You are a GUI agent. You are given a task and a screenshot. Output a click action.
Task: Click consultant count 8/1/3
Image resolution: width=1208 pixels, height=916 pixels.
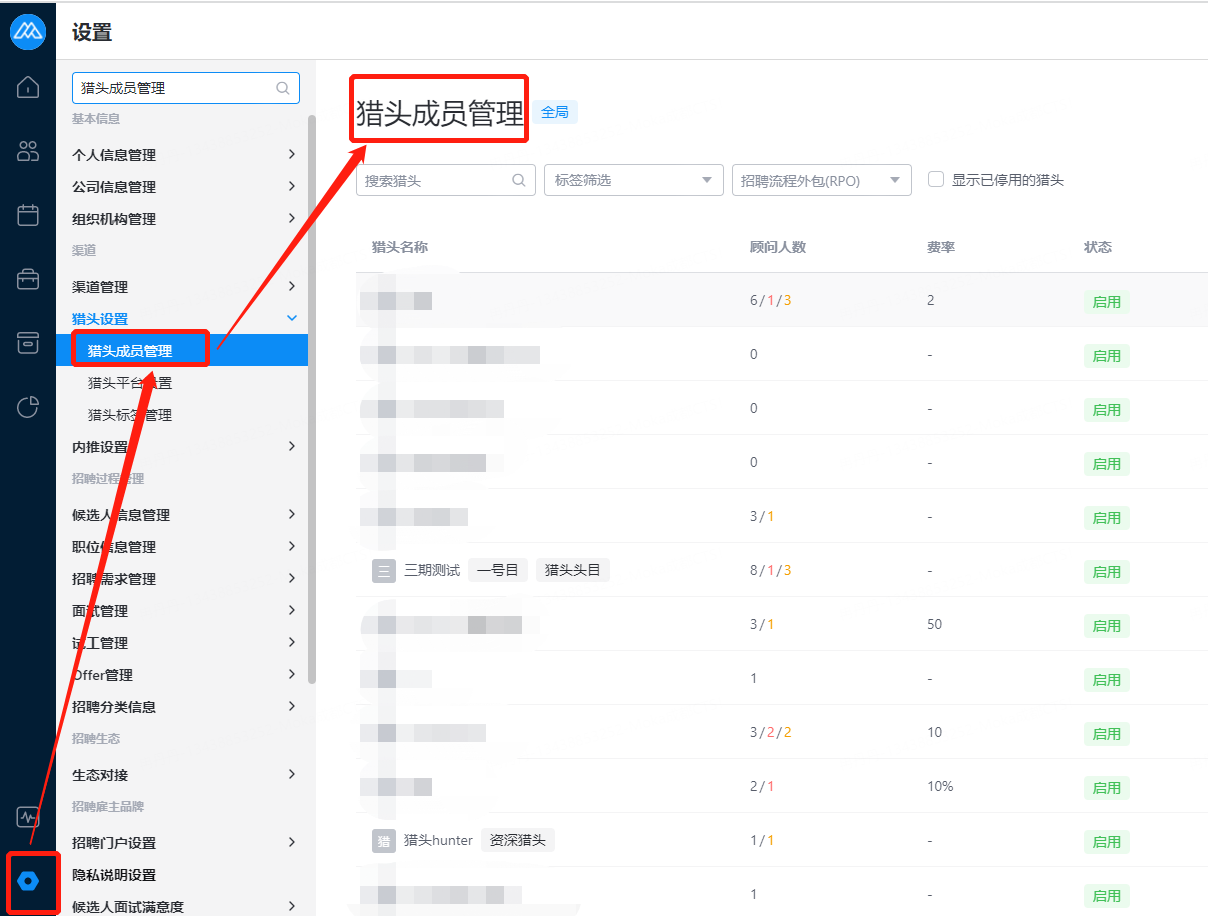pos(771,571)
